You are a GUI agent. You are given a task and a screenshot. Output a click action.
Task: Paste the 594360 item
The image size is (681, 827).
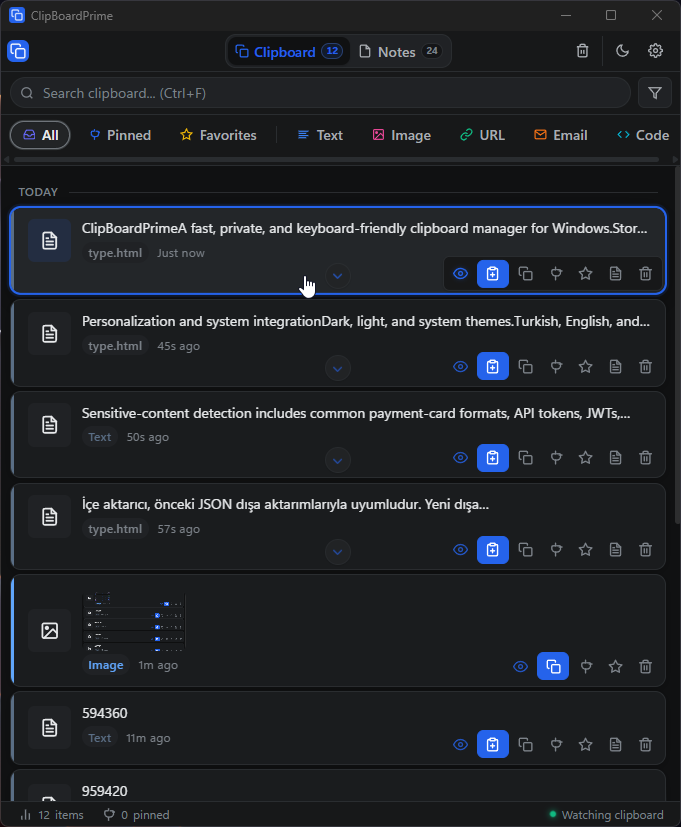coord(493,744)
